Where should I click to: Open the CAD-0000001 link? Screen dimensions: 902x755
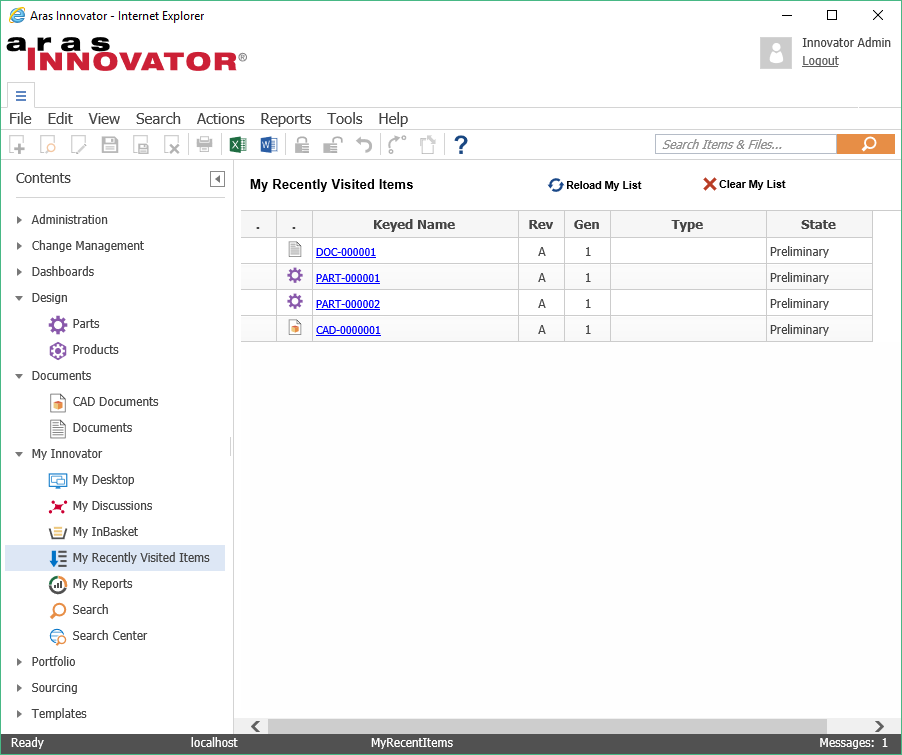click(348, 330)
